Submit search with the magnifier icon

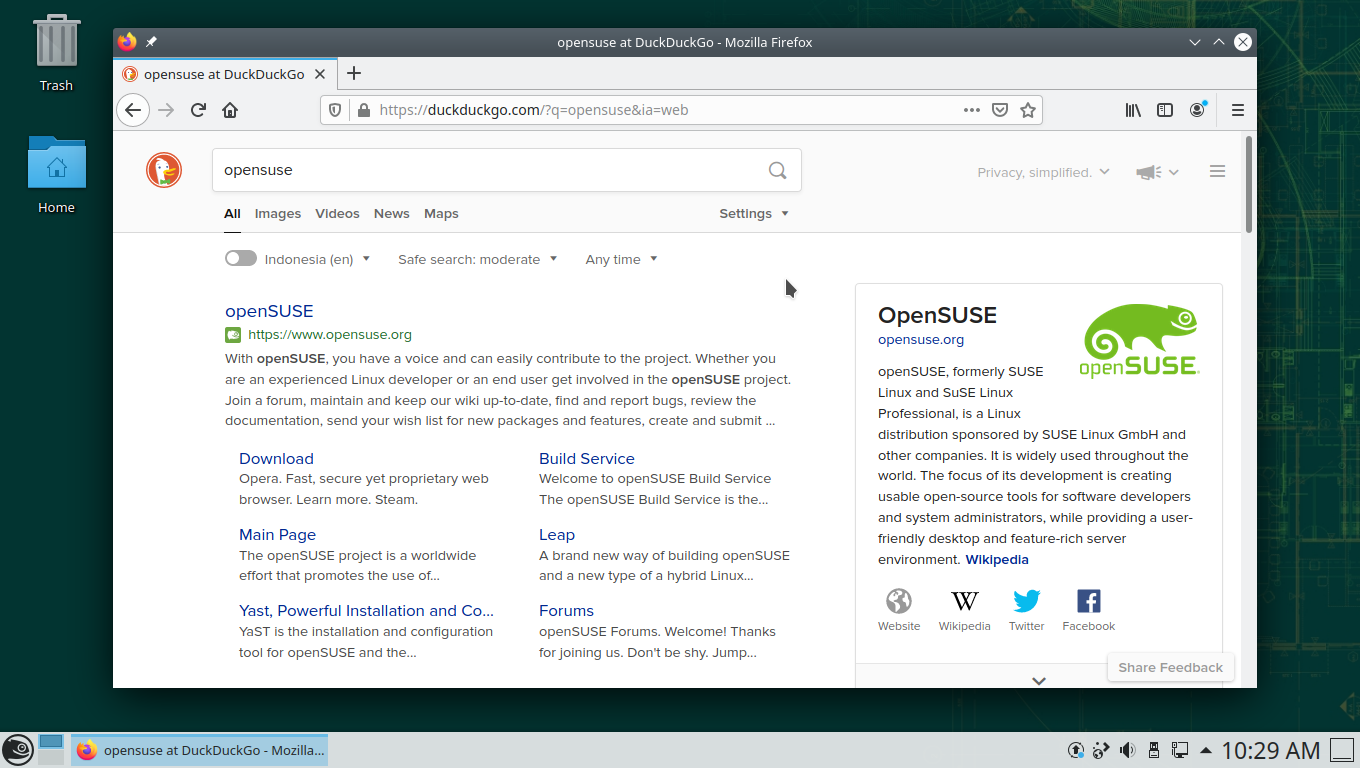pos(777,170)
